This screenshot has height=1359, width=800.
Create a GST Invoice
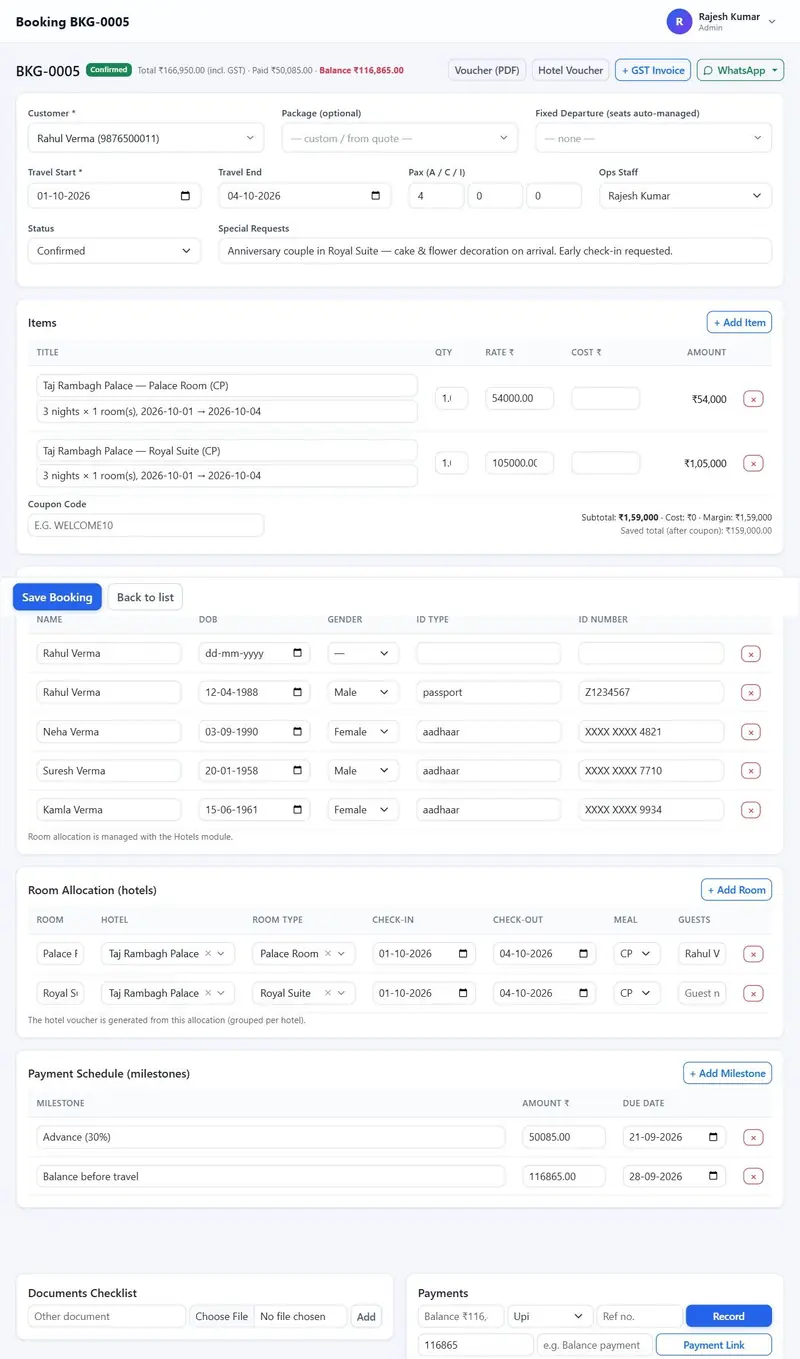[653, 70]
